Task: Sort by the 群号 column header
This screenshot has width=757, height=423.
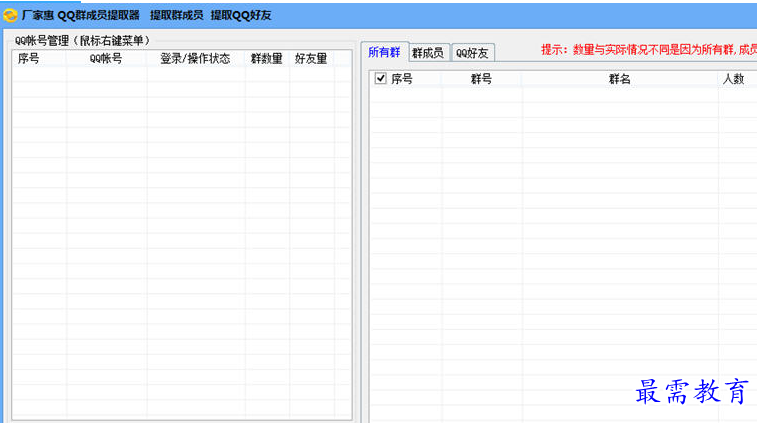Action: coord(481,79)
